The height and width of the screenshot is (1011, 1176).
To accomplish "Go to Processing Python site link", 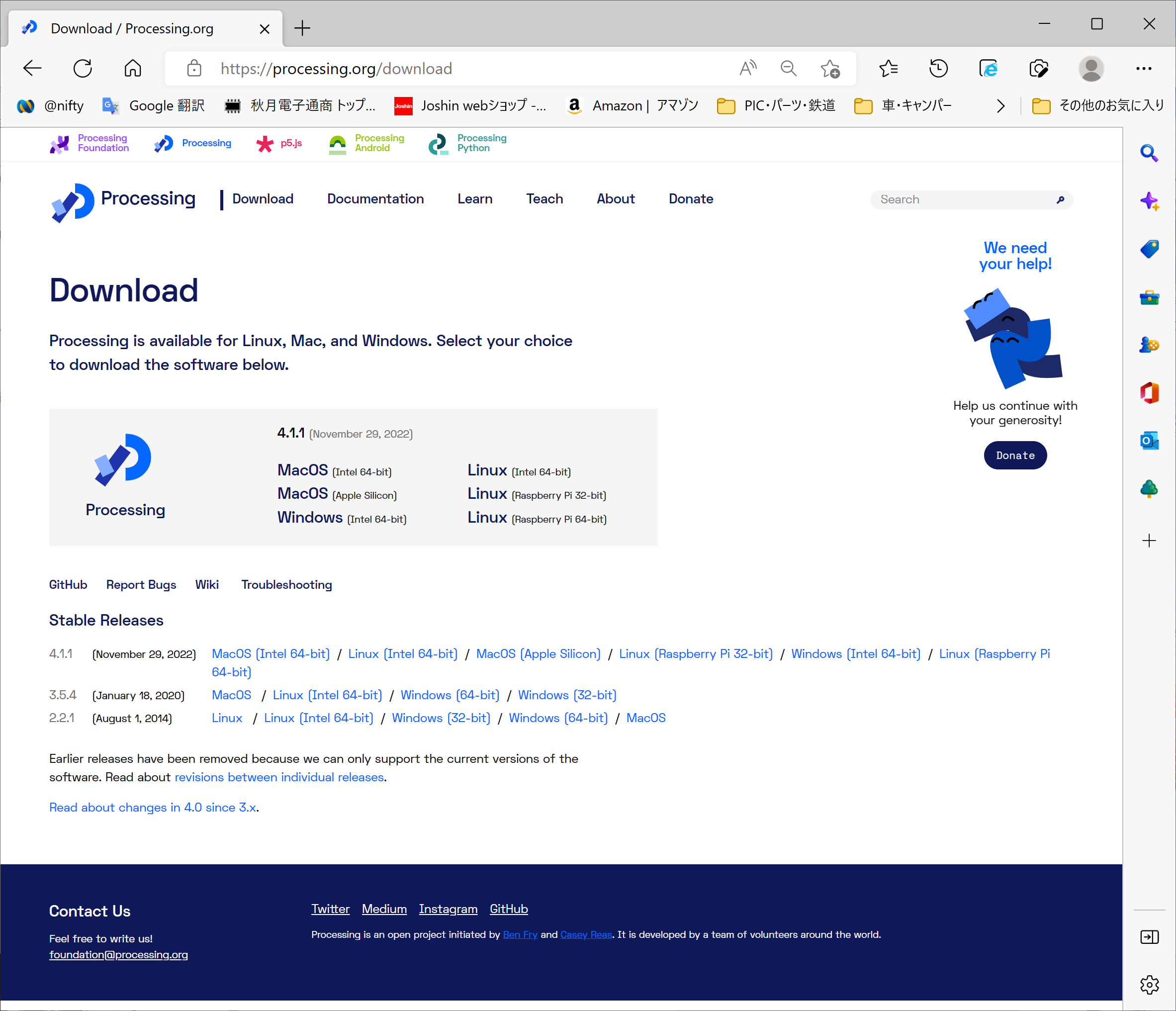I will pyautogui.click(x=468, y=143).
